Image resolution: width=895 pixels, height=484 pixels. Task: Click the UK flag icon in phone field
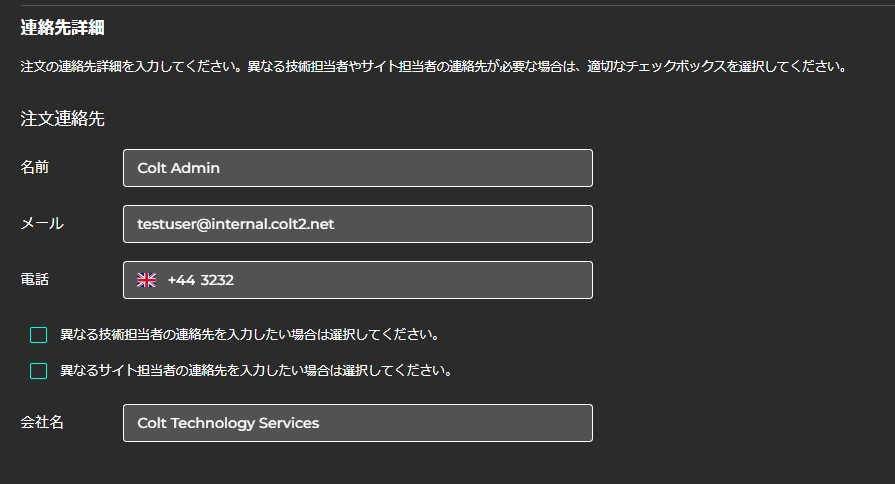(147, 280)
